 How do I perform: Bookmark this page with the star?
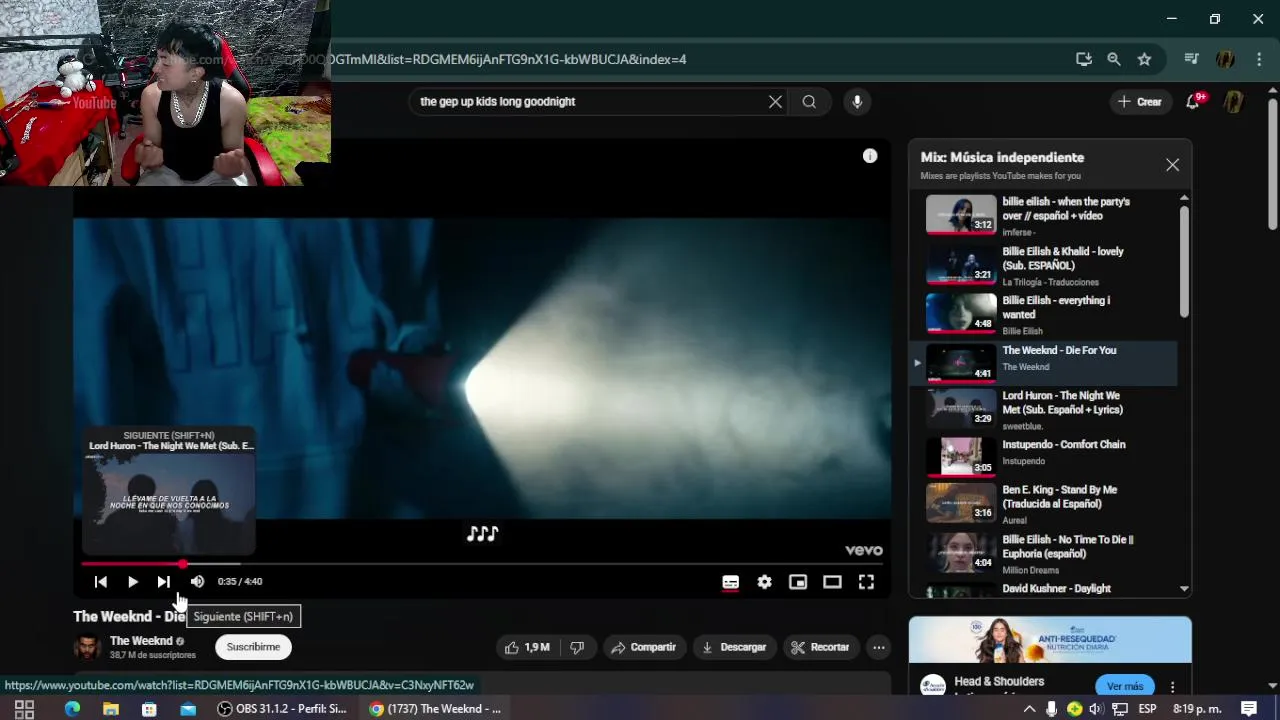pyautogui.click(x=1144, y=59)
